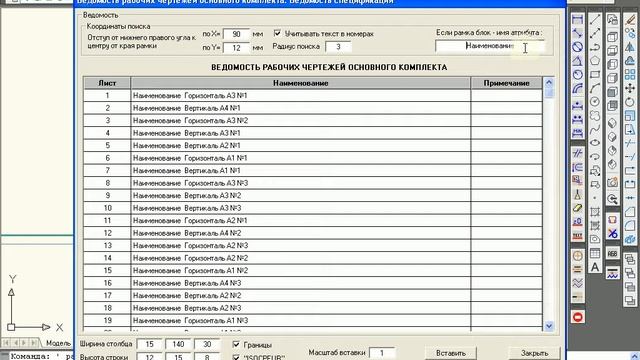Click the 'Масштаб вставки' field
Viewport: 640px width, 360px height.
[382, 353]
